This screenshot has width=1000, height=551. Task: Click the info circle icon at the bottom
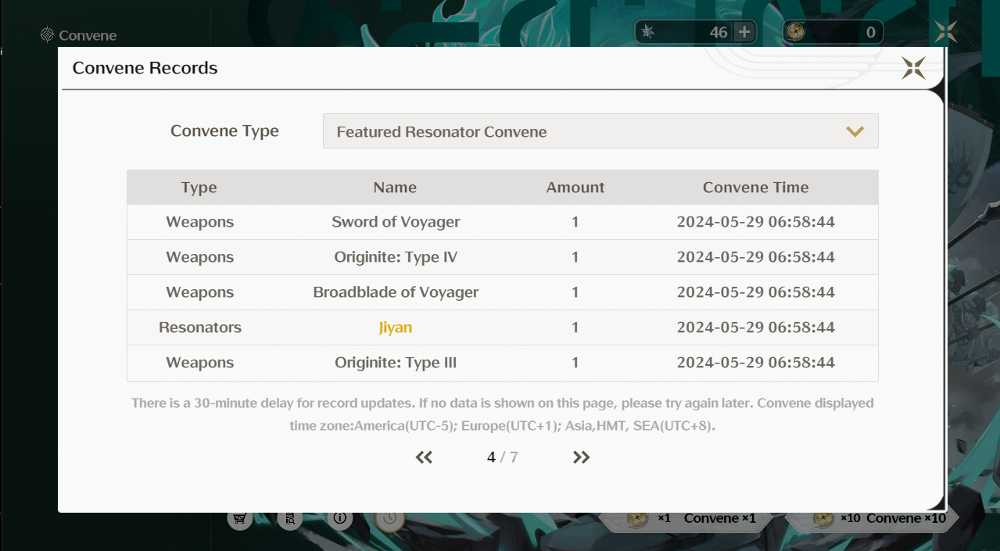tap(340, 518)
